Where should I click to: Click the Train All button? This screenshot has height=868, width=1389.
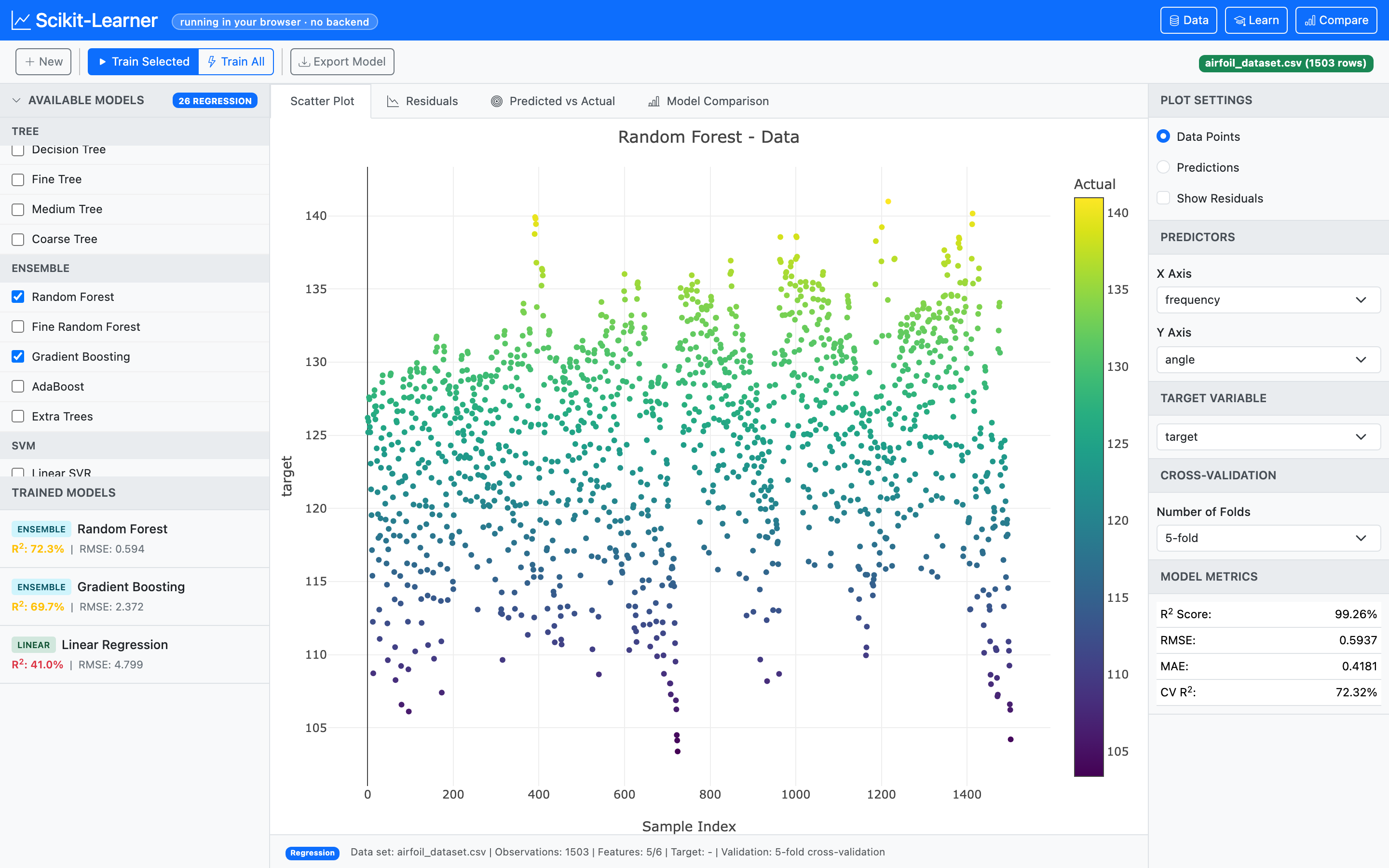(236, 61)
